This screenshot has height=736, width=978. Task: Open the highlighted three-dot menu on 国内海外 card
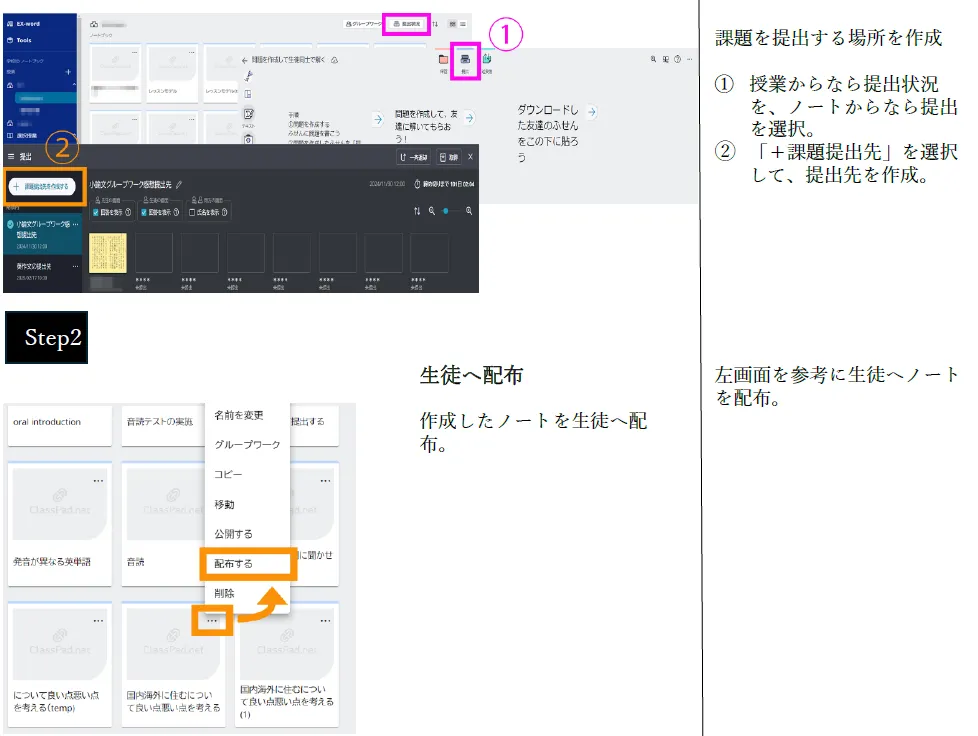[x=212, y=621]
